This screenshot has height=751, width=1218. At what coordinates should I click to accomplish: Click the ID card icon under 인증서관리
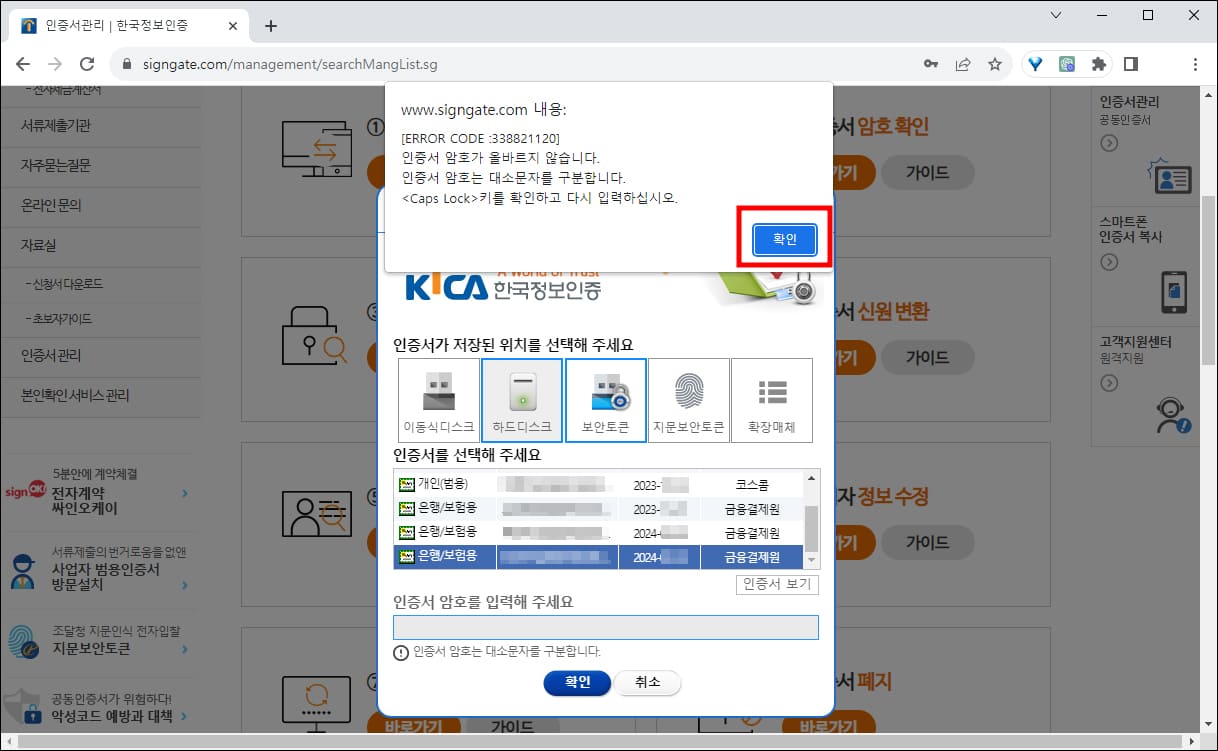click(1172, 179)
